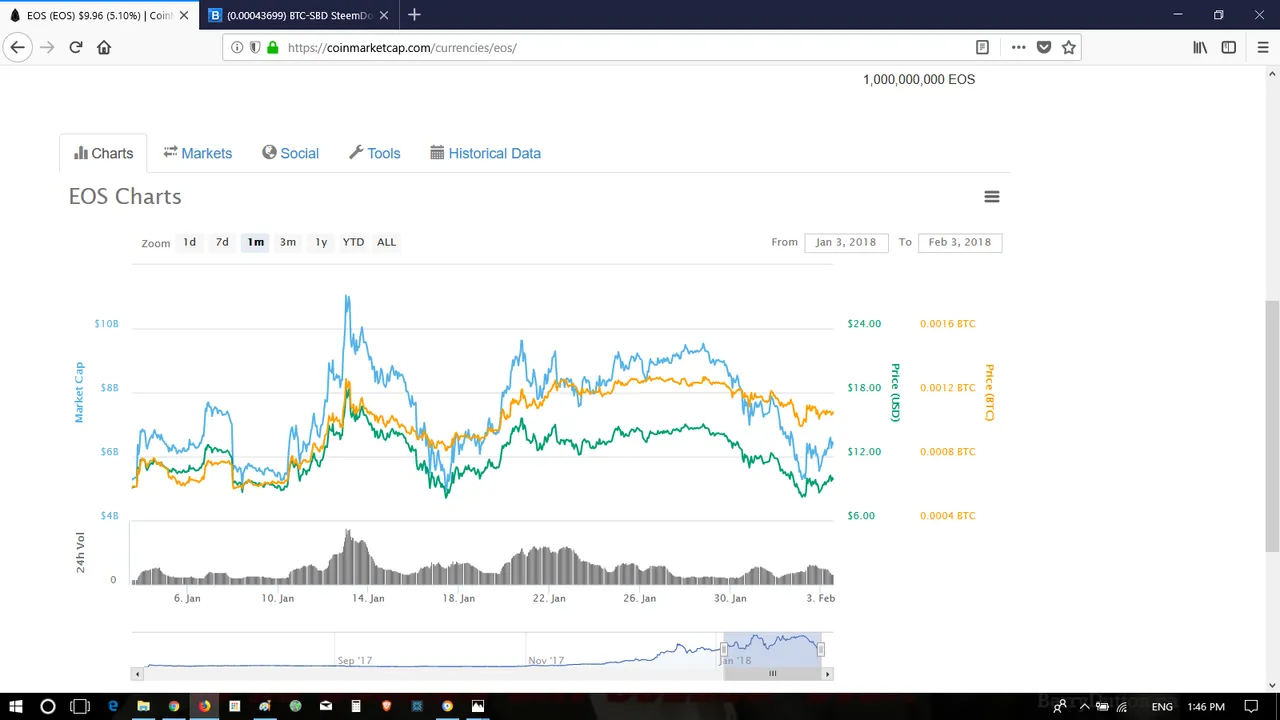Select the 1m zoom range
Viewport: 1280px width, 720px height.
coord(256,242)
